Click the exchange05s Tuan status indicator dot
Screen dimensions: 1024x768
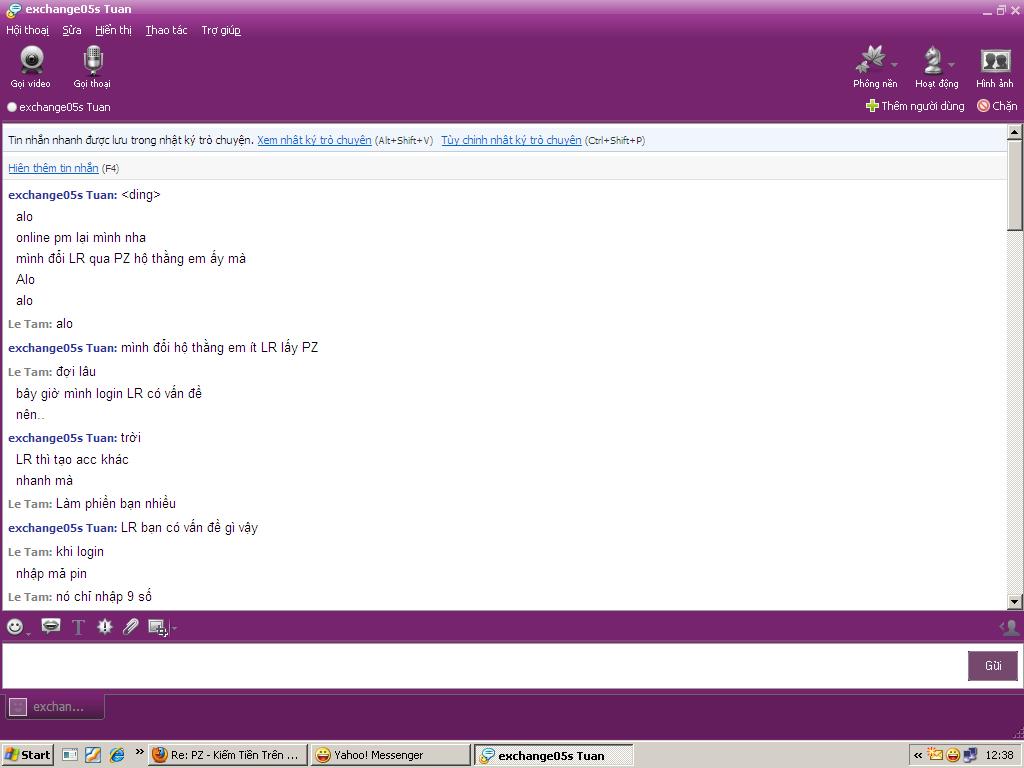coord(12,107)
